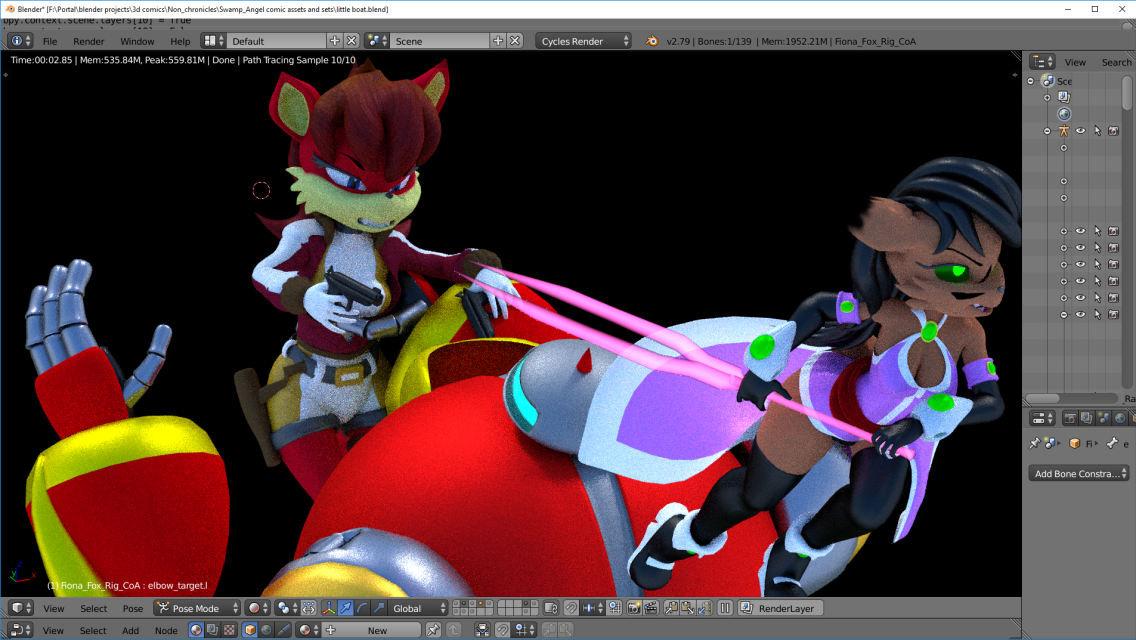Open the outliner Search menu
The height and width of the screenshot is (640, 1136).
[1116, 62]
